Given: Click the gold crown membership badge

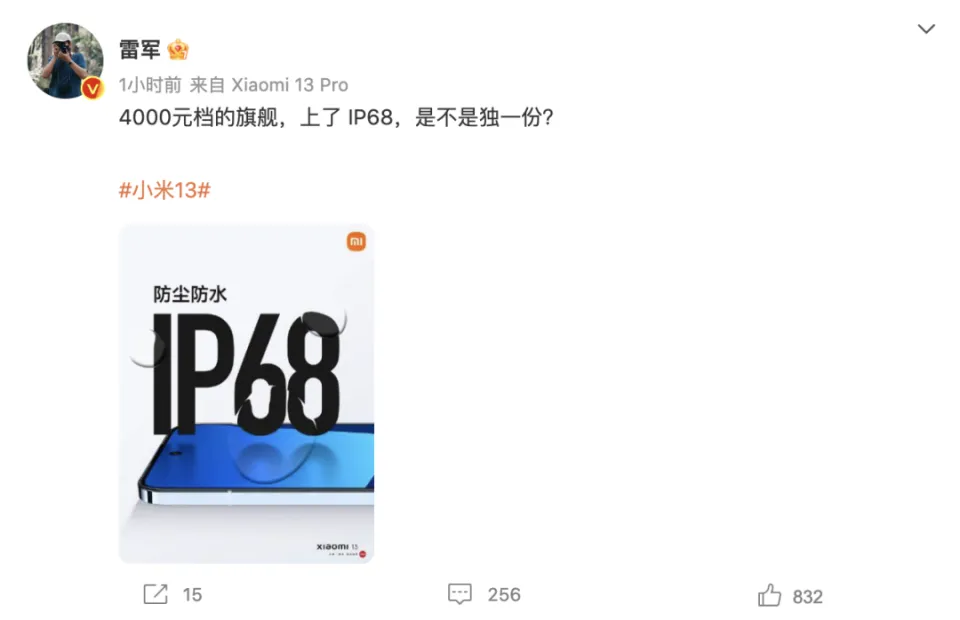Looking at the screenshot, I should 178,50.
